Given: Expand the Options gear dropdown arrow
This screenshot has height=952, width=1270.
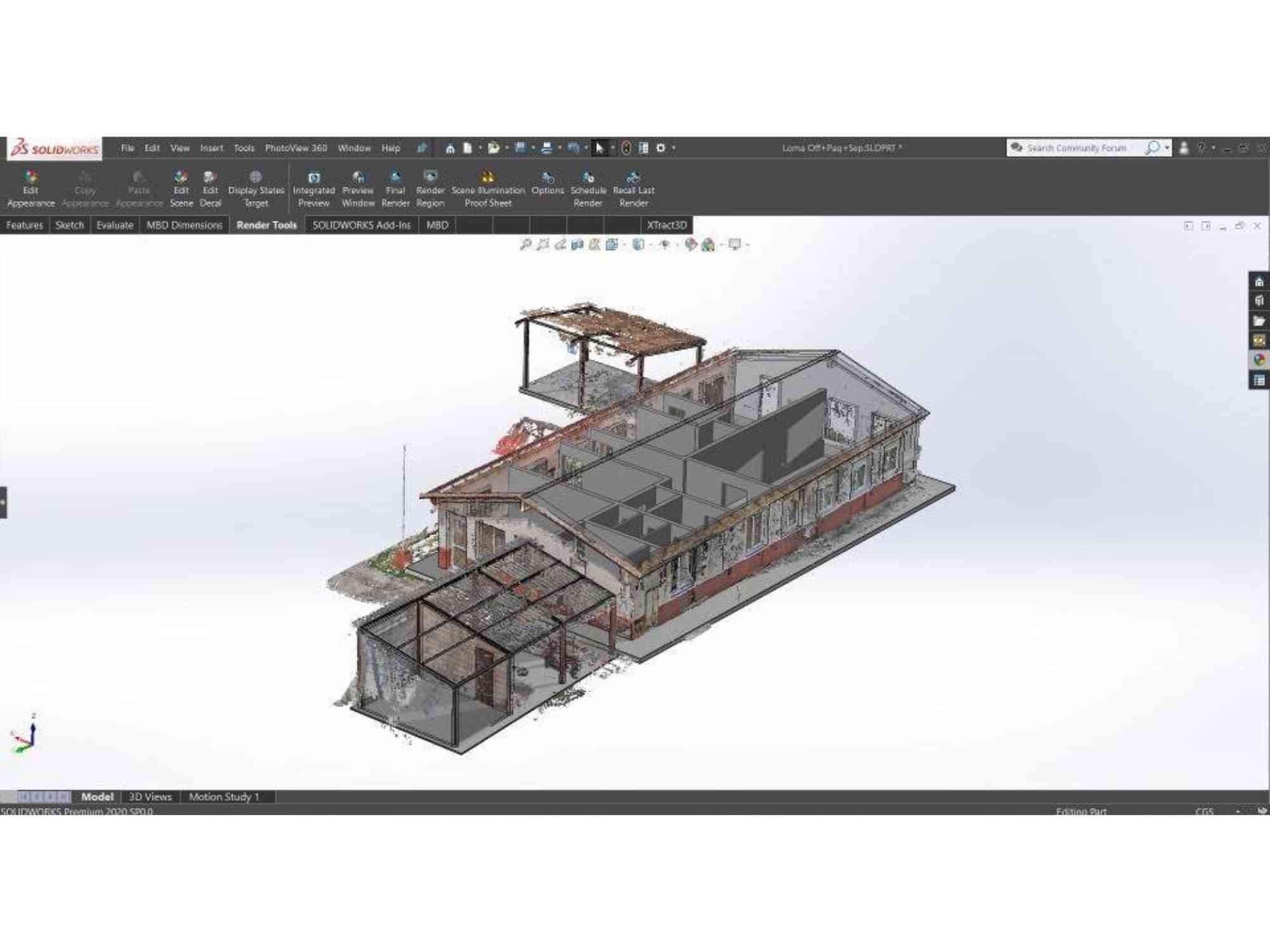Looking at the screenshot, I should (674, 149).
